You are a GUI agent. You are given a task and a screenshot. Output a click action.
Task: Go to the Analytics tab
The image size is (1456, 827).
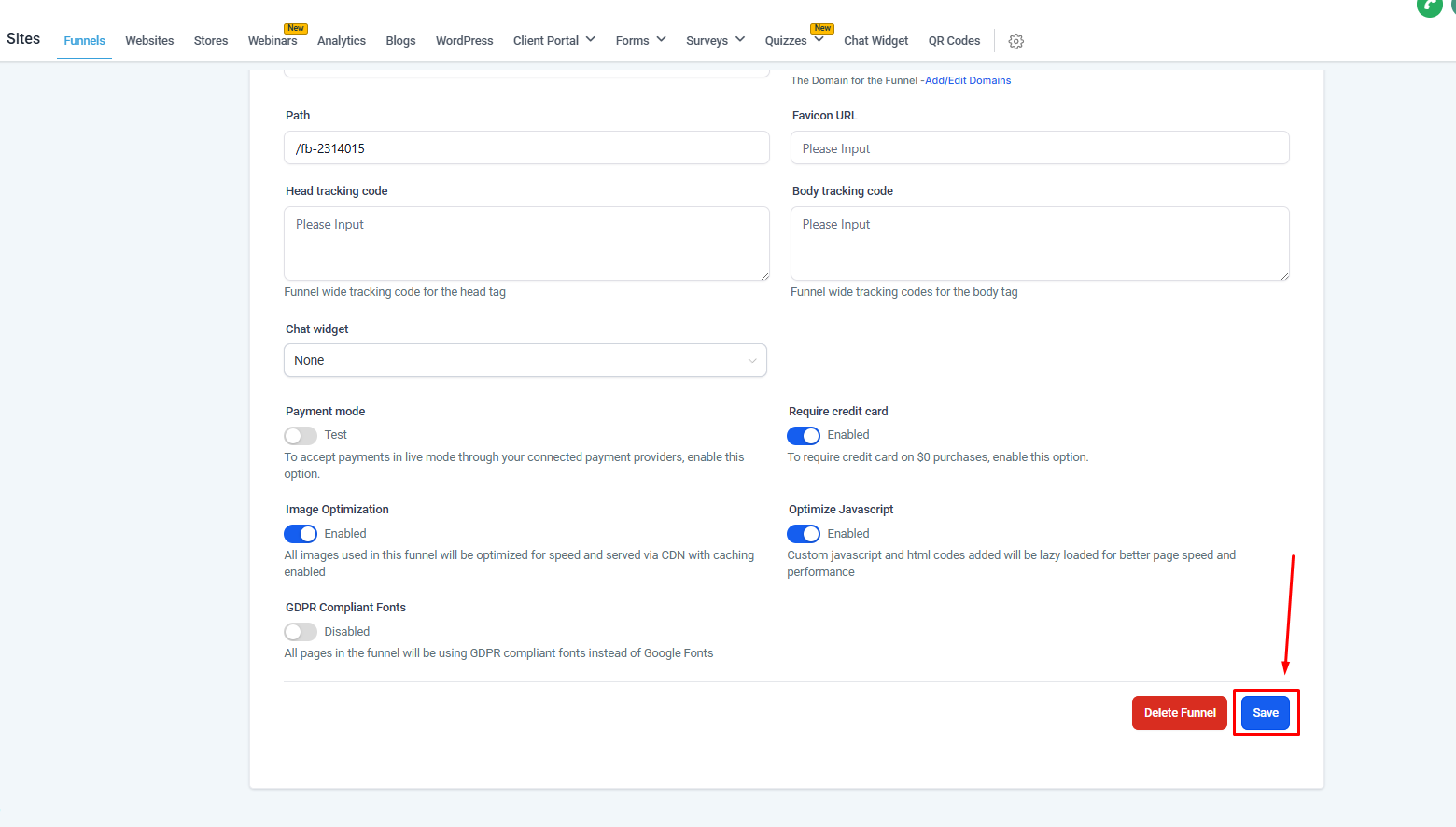tap(342, 40)
